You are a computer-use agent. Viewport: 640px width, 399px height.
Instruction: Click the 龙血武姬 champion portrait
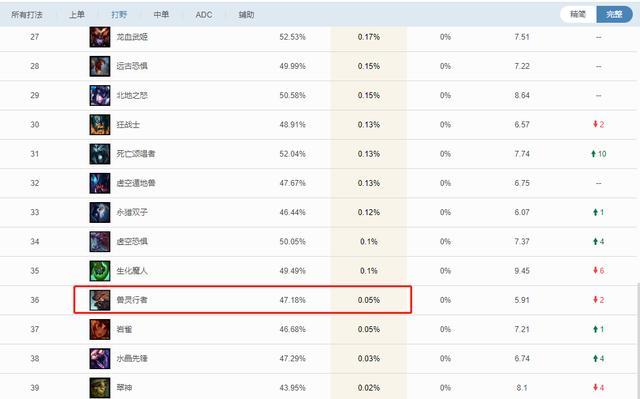[x=100, y=37]
